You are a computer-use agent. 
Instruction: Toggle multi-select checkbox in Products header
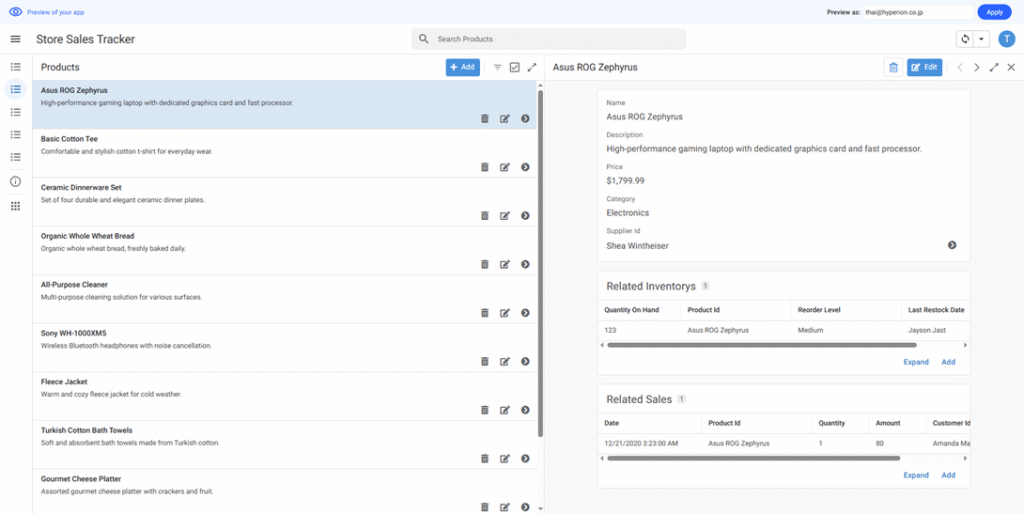coord(515,67)
